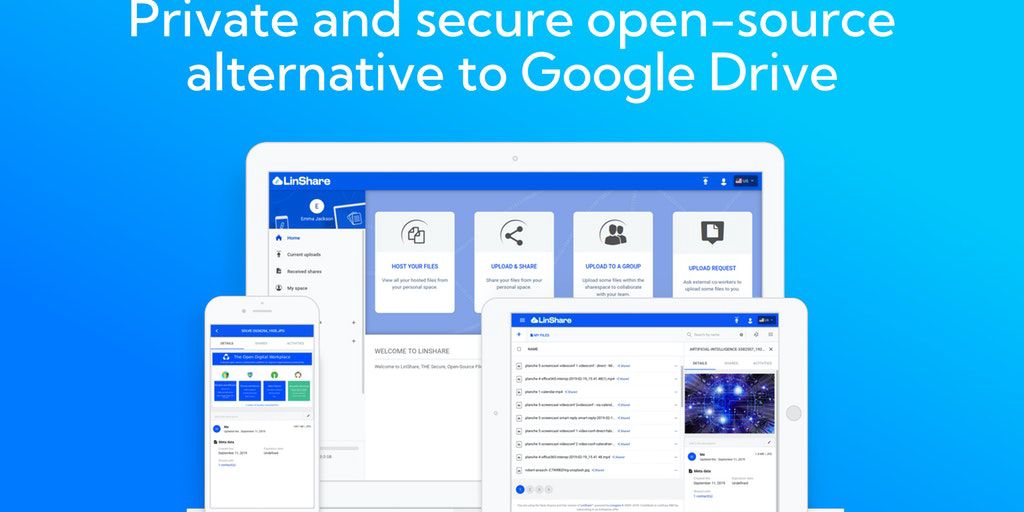Click the laptop storage quota progress bar
The image size is (1024, 512).
tap(338, 449)
